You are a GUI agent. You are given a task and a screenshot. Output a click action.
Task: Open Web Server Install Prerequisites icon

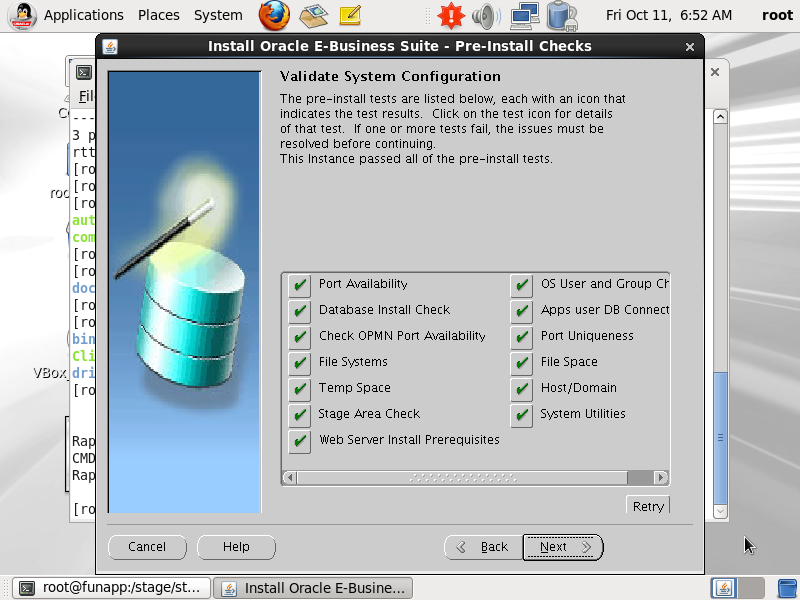299,441
